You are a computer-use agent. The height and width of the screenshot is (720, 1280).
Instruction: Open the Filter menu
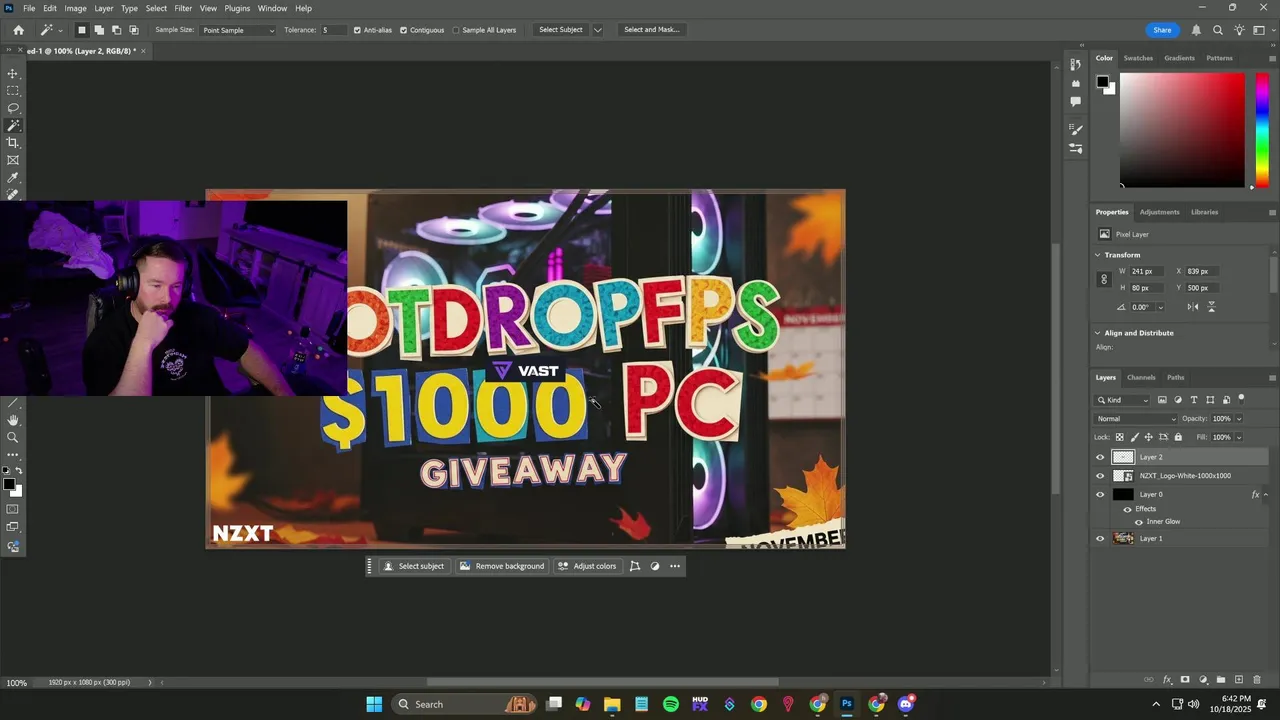coord(183,8)
